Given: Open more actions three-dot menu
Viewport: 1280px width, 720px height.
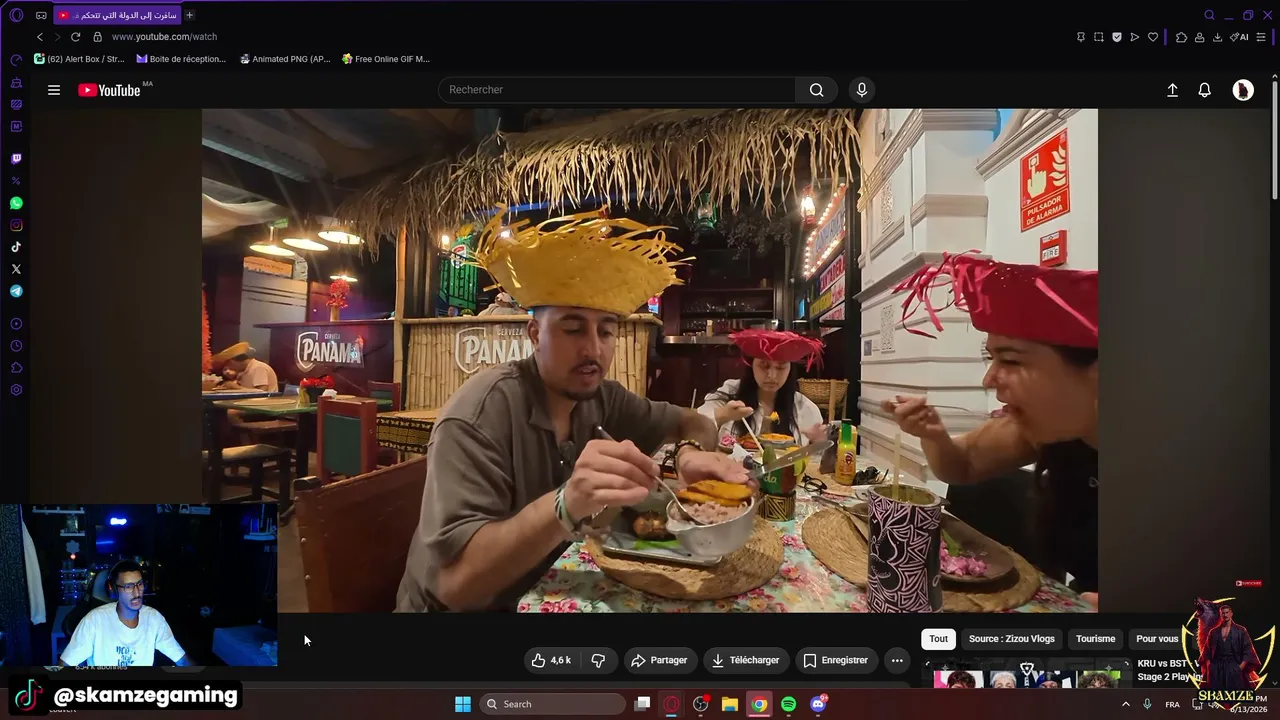Looking at the screenshot, I should [897, 660].
